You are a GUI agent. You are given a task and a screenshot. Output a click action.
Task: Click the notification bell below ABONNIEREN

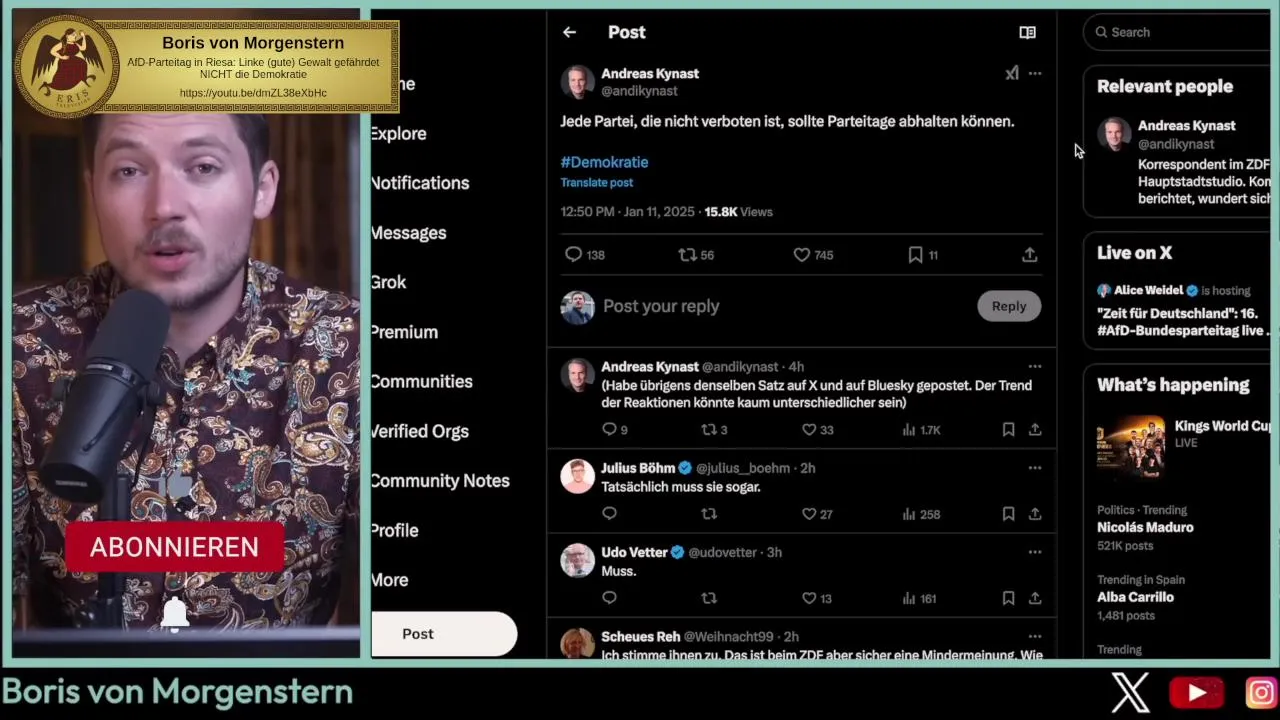tap(175, 614)
